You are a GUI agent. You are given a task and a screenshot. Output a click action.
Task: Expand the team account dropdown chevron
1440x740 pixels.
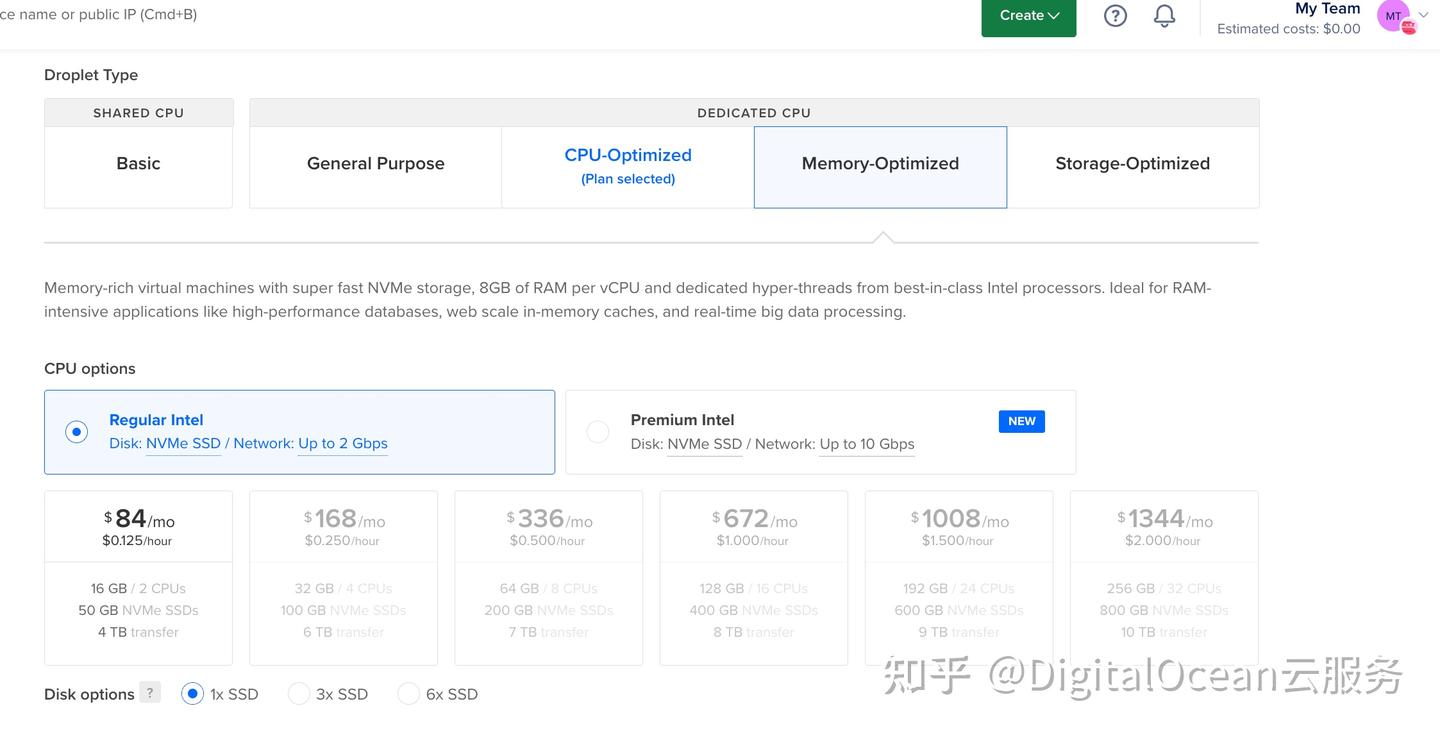click(1420, 15)
